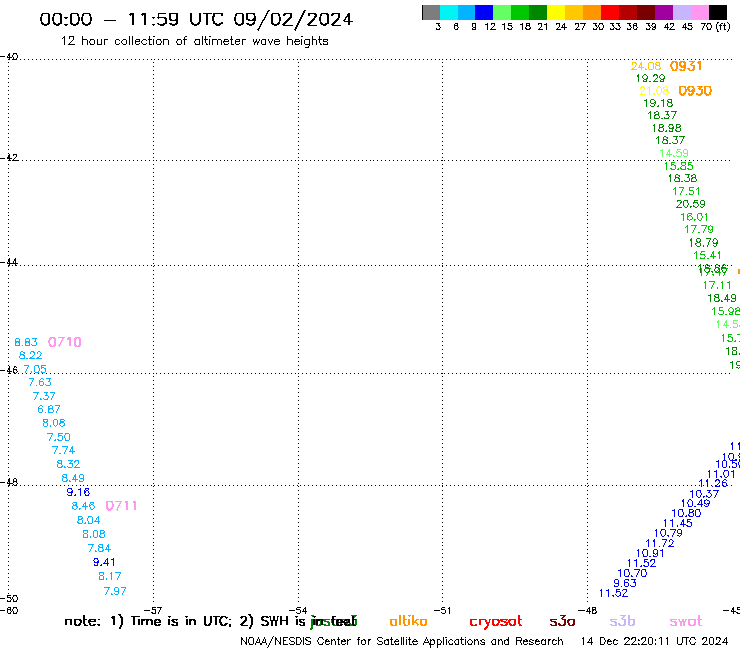This screenshot has width=740, height=650.
Task: Click the orange swatch in the legend
Action: click(x=592, y=12)
